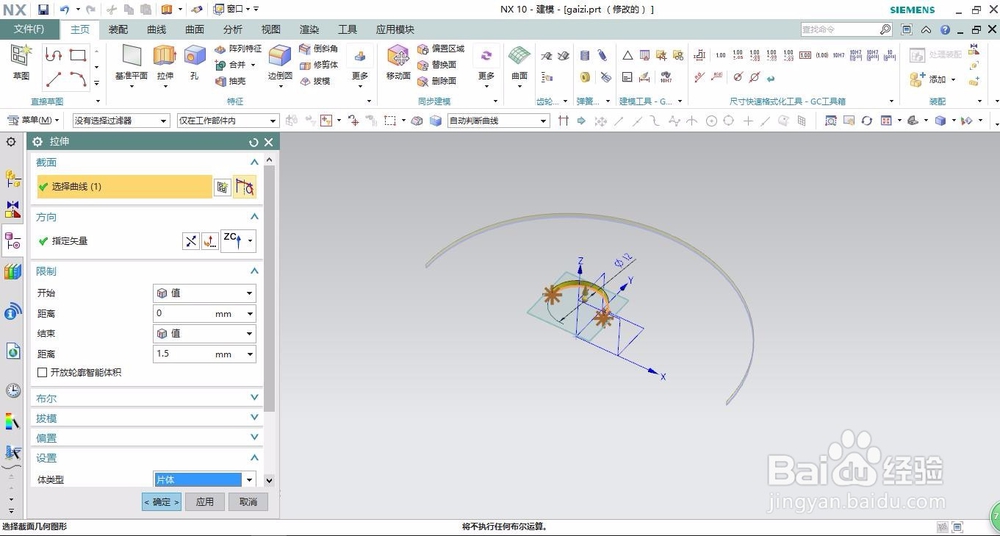The image size is (1000, 536).
Task: Activate the 抽壳 shell tool
Action: point(230,81)
